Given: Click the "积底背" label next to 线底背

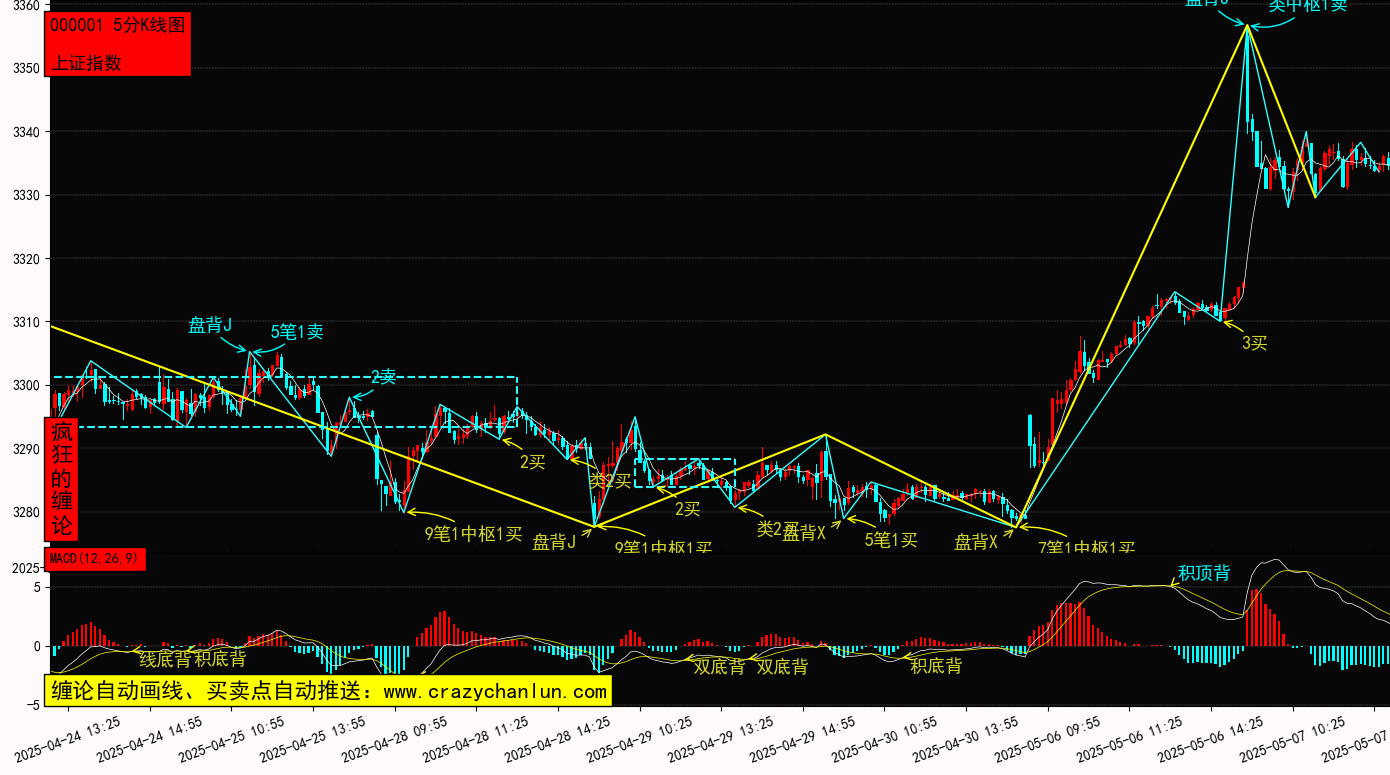Looking at the screenshot, I should pos(220,659).
